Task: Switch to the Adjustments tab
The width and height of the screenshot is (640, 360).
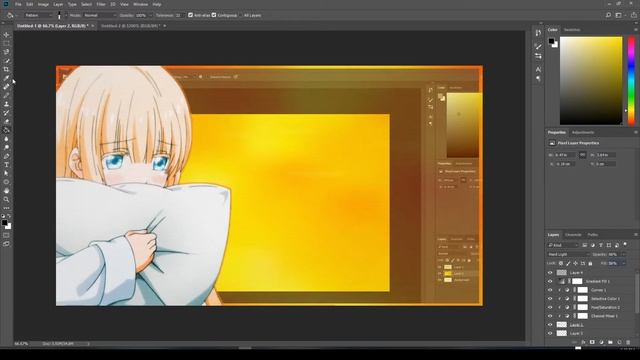Action: click(x=583, y=132)
